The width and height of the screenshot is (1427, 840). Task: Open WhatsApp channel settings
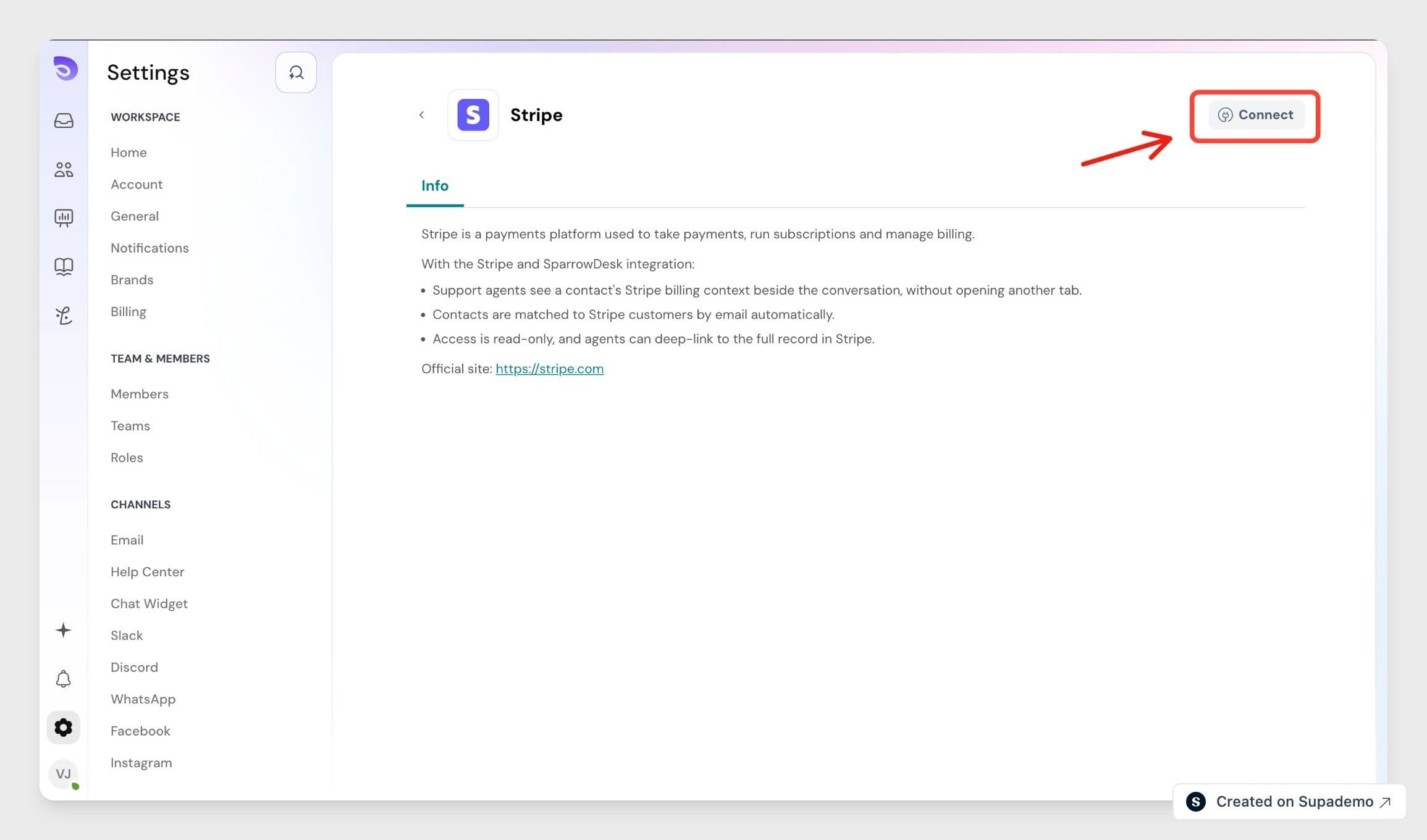[x=143, y=699]
